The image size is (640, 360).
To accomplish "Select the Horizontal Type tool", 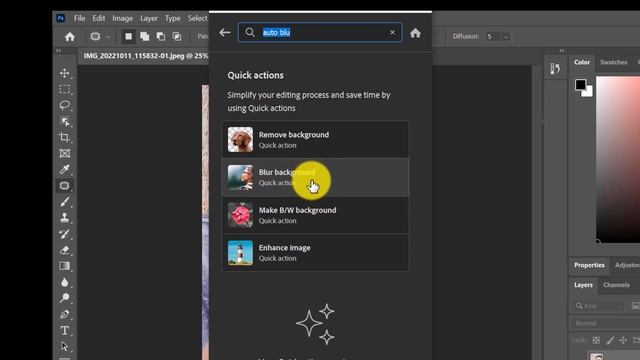I will pos(64,330).
